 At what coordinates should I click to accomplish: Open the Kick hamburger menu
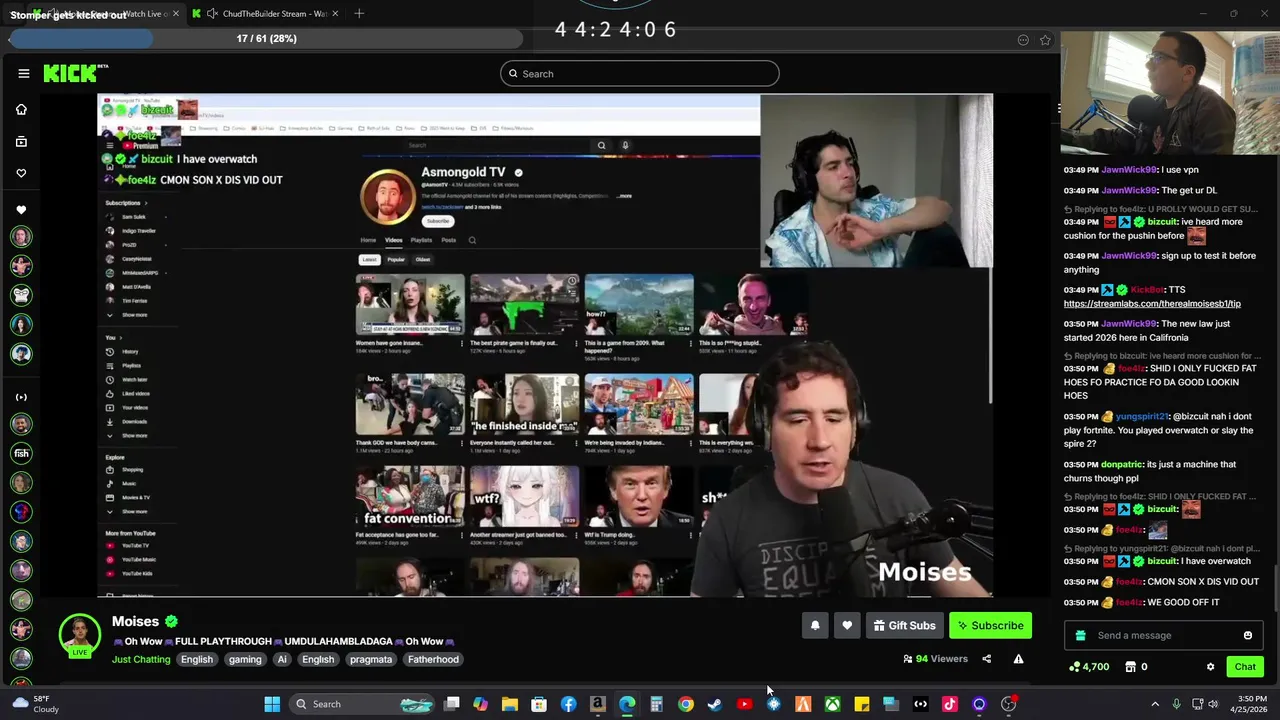[23, 73]
